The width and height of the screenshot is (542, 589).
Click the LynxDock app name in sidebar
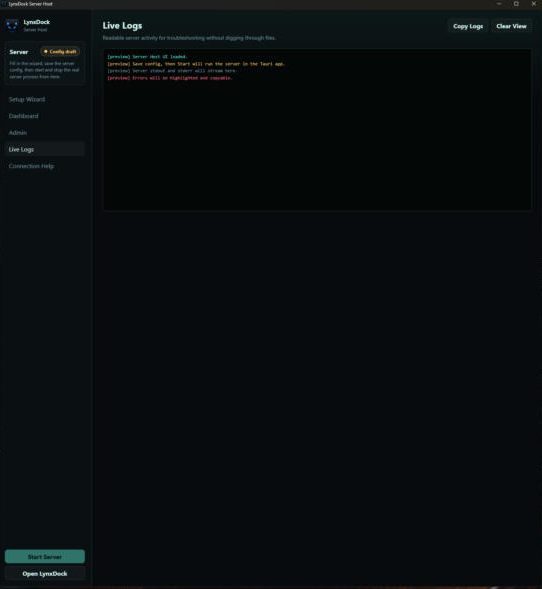click(36, 22)
